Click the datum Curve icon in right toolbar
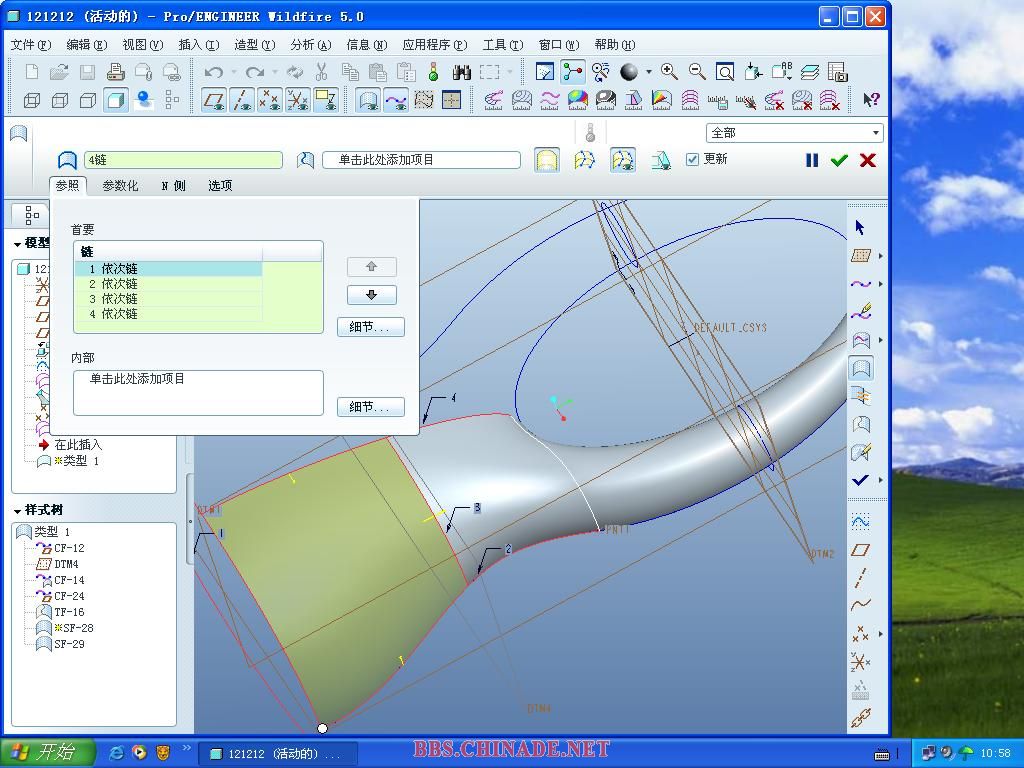Screen dimensions: 1024x768 click(x=861, y=605)
